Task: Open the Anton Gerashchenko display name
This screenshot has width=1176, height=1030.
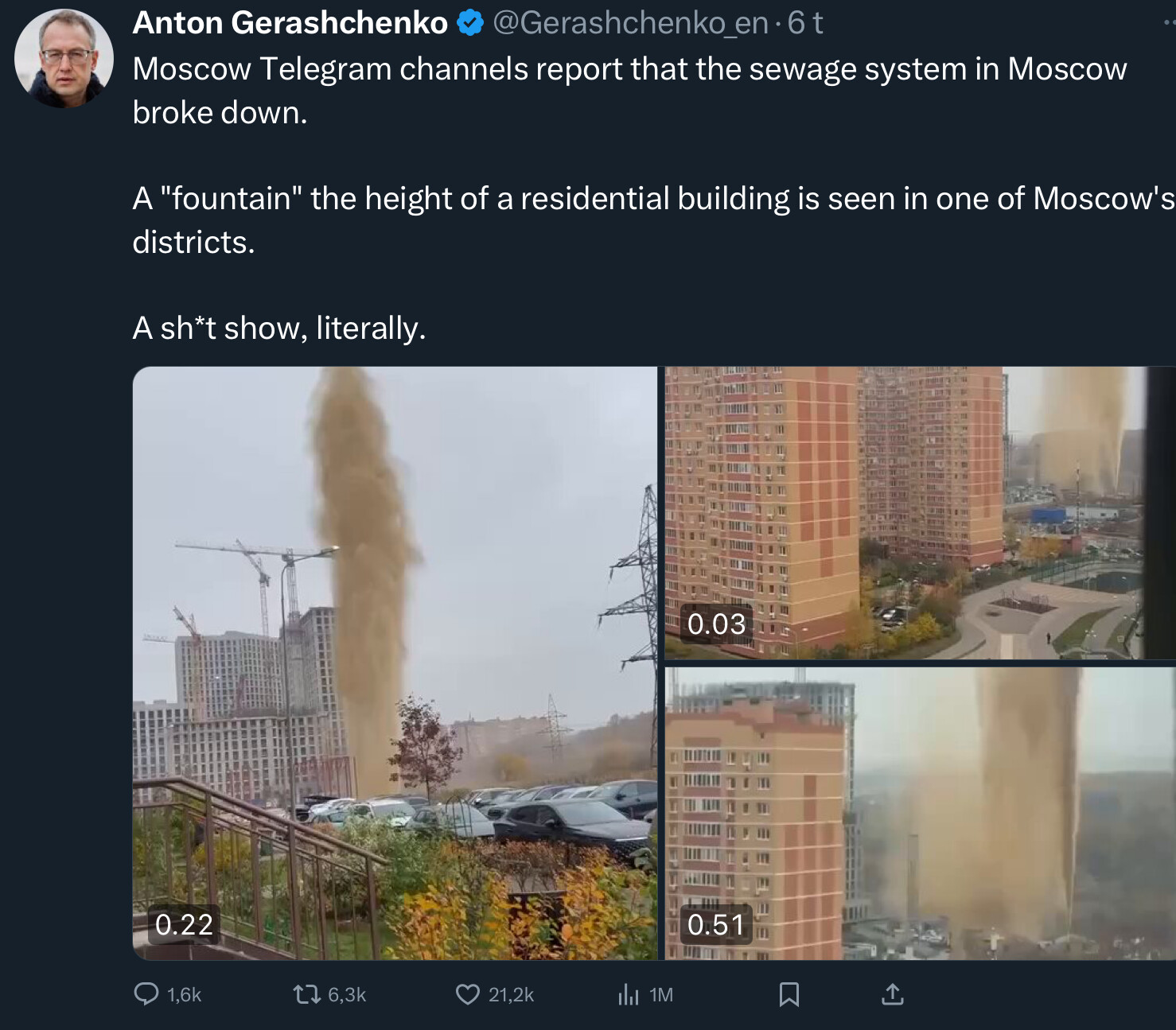Action: (x=290, y=23)
